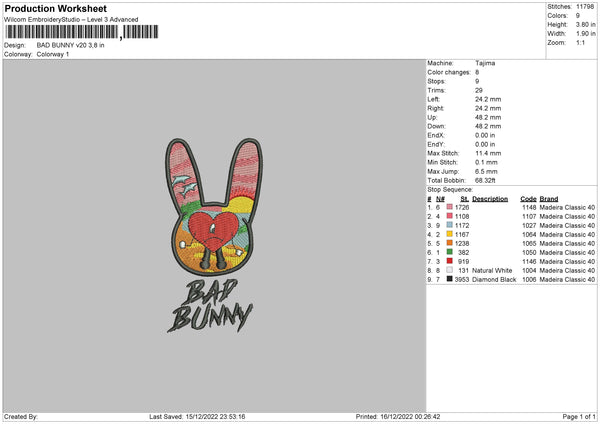Click the 'Code' column header
Screen dimensions: 600x424
tap(528, 199)
